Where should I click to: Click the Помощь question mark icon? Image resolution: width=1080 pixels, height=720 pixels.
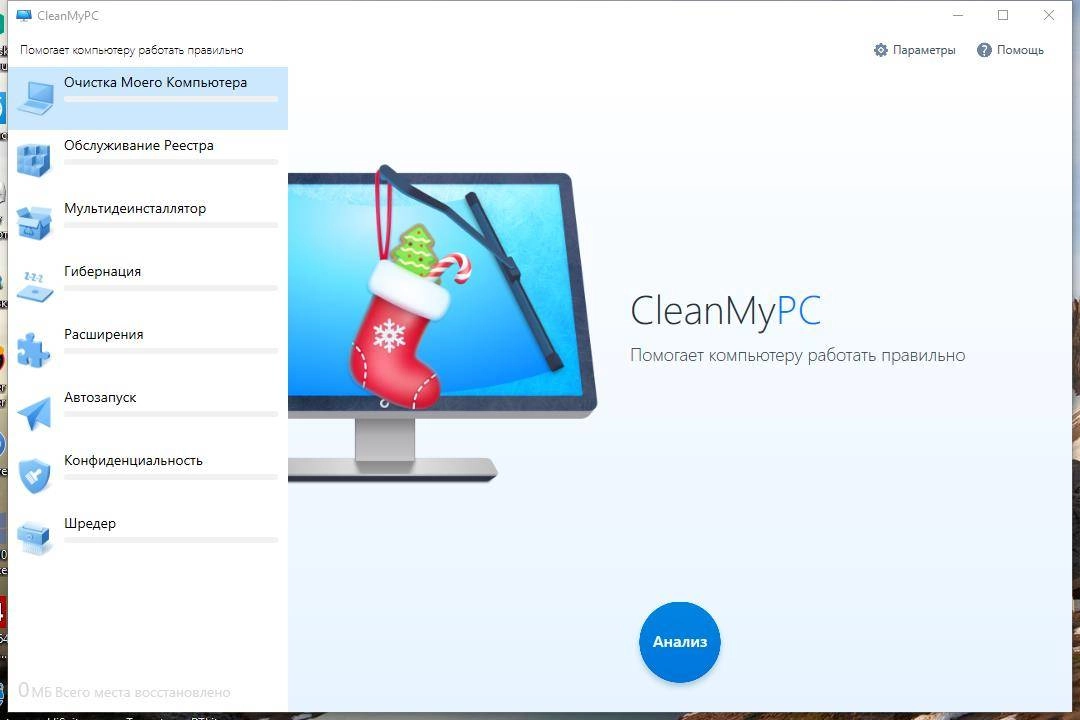[x=984, y=50]
